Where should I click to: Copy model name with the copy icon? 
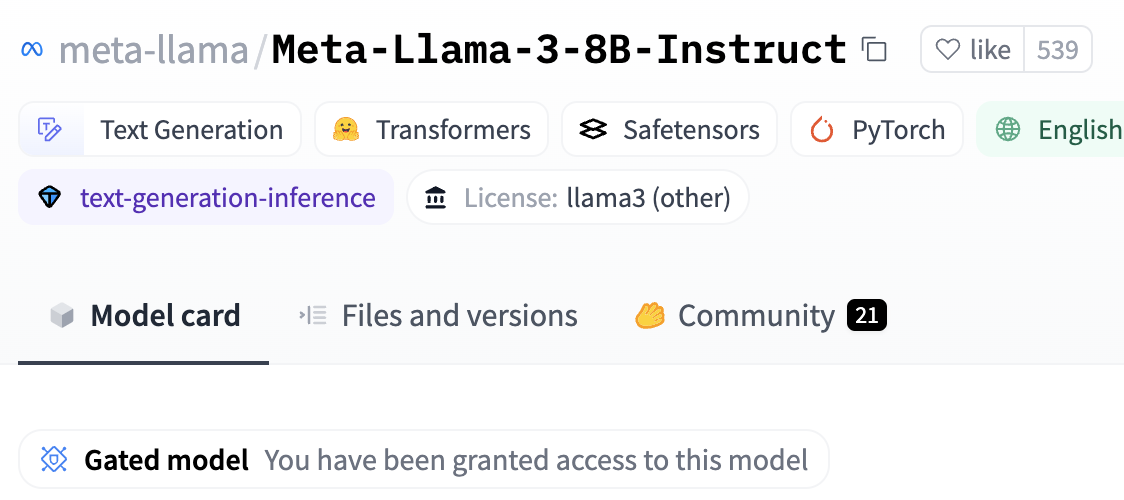(875, 49)
